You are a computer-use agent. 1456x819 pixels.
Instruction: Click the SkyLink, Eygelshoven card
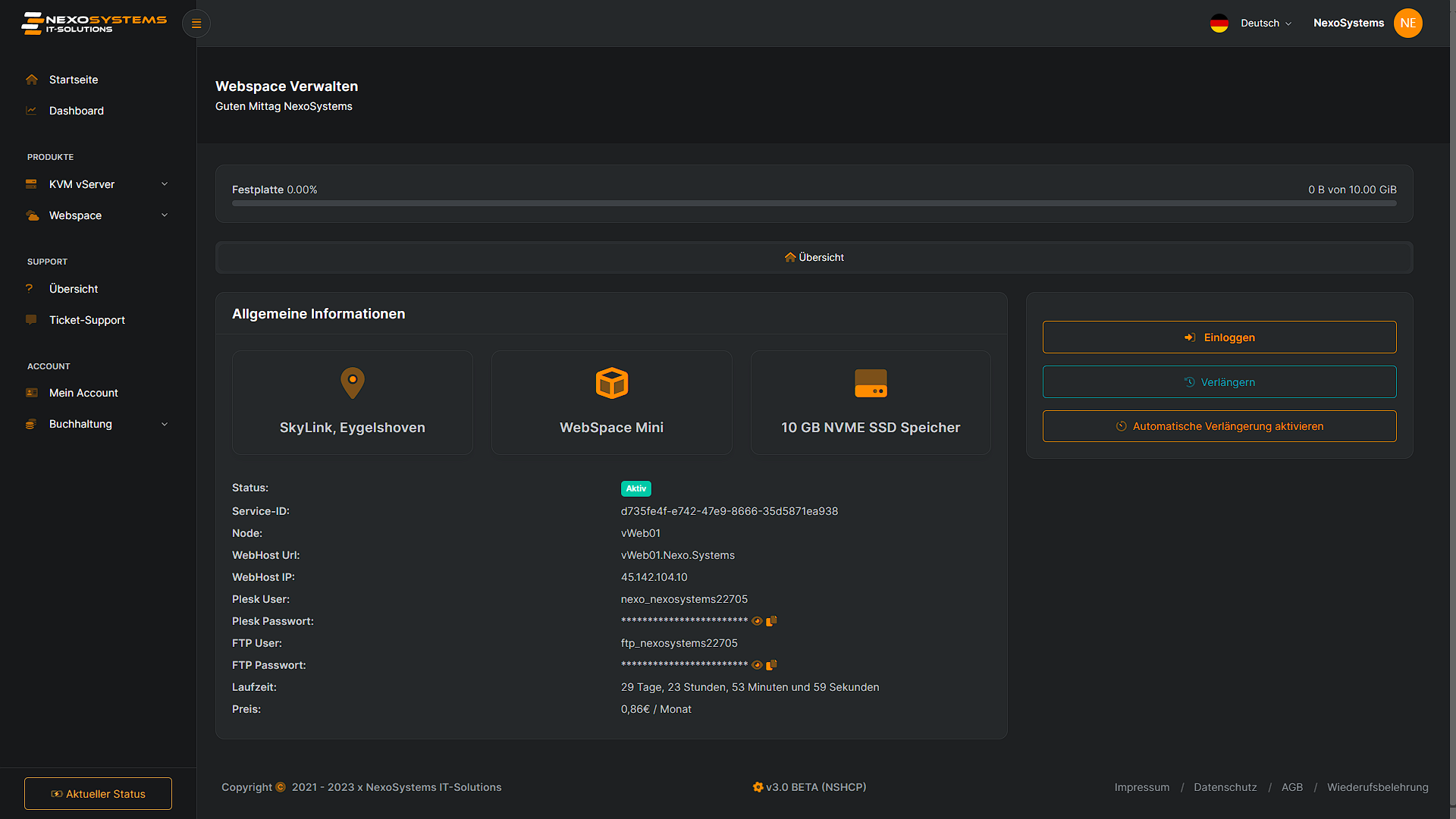pos(353,403)
